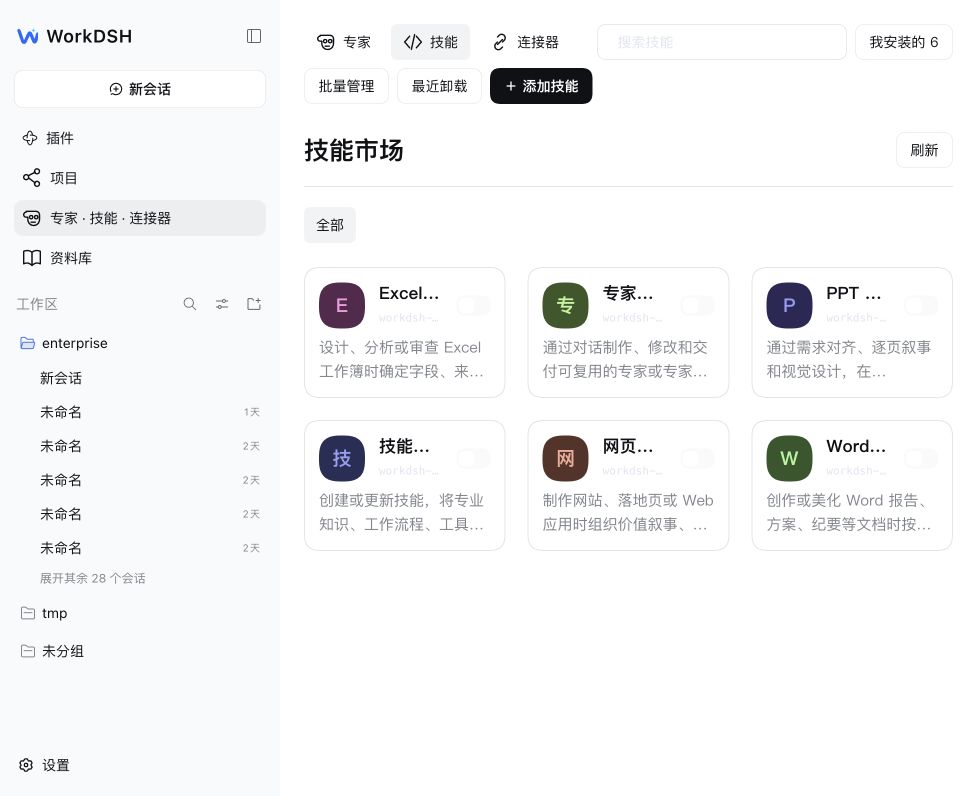The height and width of the screenshot is (796, 977).
Task: Click the PPT skill P icon
Action: pyautogui.click(x=789, y=305)
